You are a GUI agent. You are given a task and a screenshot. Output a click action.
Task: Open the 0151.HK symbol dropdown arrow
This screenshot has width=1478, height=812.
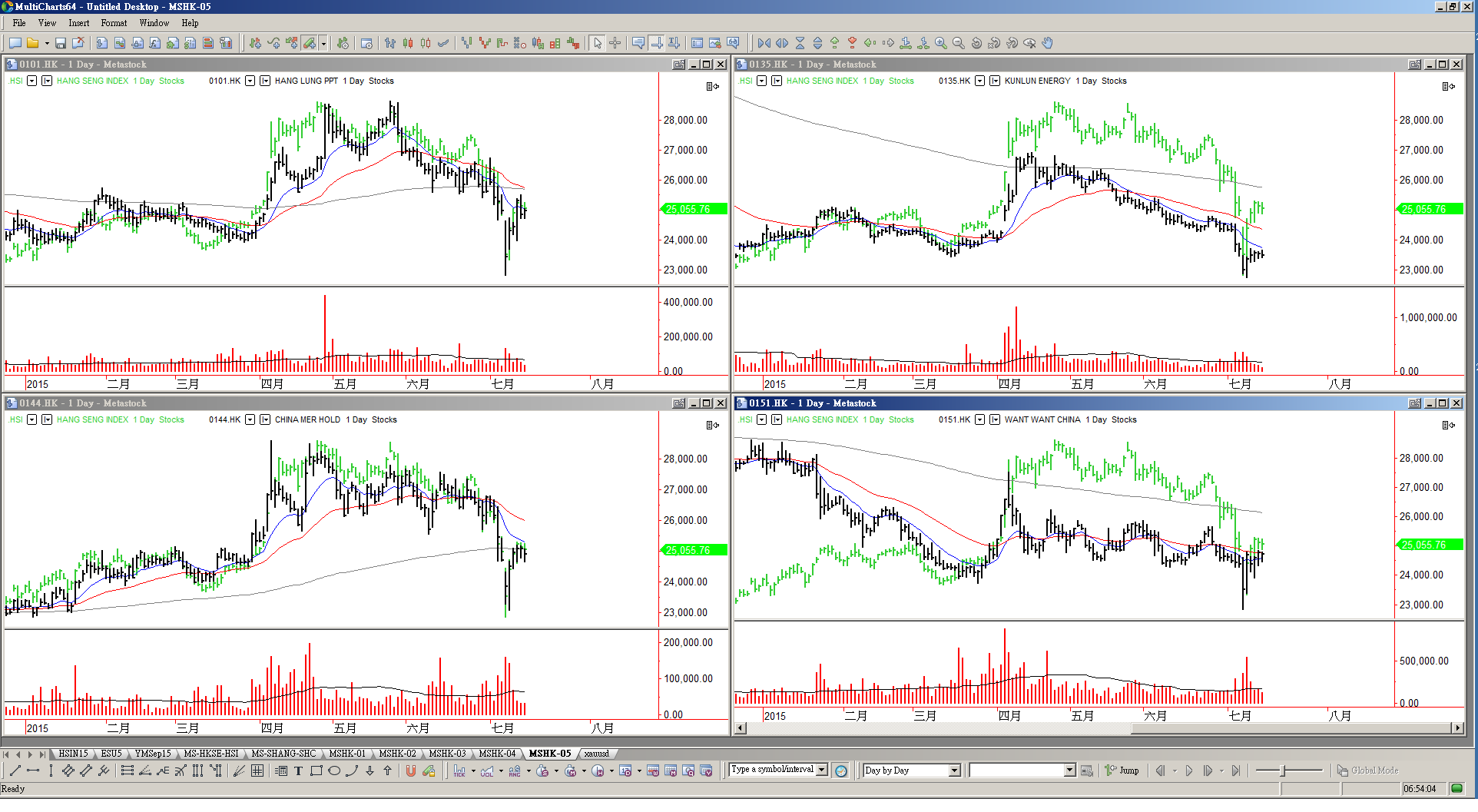979,419
